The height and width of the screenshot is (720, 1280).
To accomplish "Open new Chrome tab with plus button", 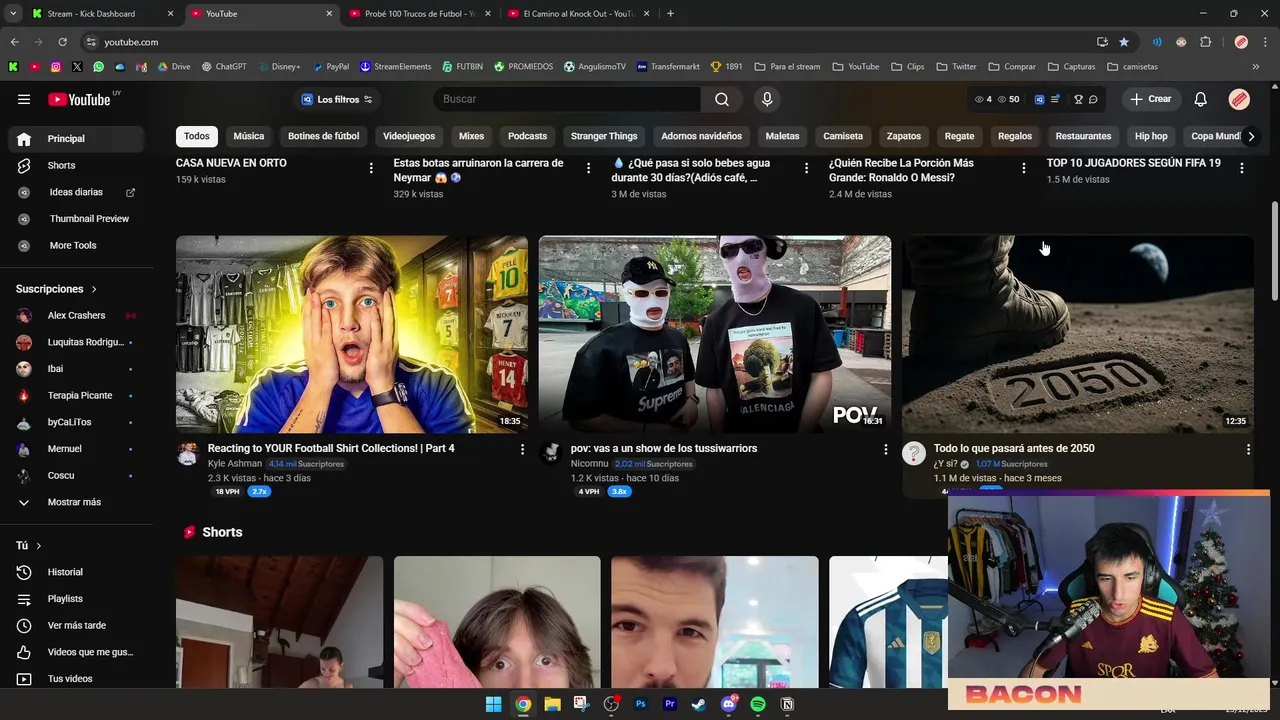I will [x=670, y=14].
